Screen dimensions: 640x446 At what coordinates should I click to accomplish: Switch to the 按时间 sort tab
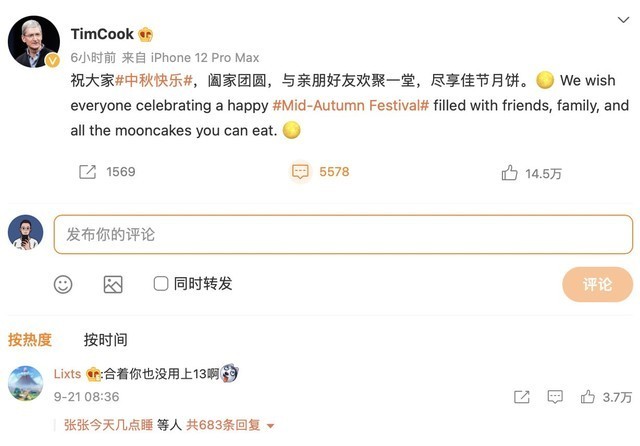pos(105,339)
